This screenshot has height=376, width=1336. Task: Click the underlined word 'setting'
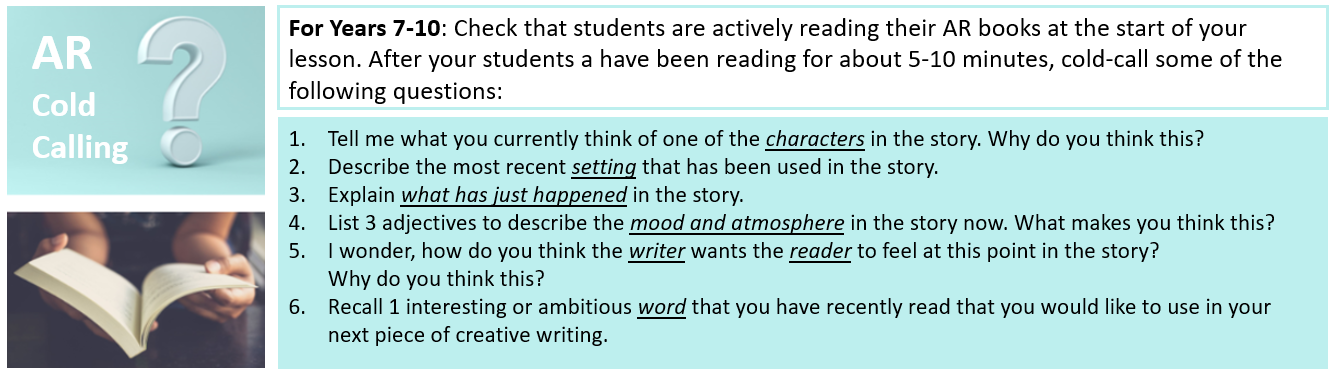click(604, 167)
